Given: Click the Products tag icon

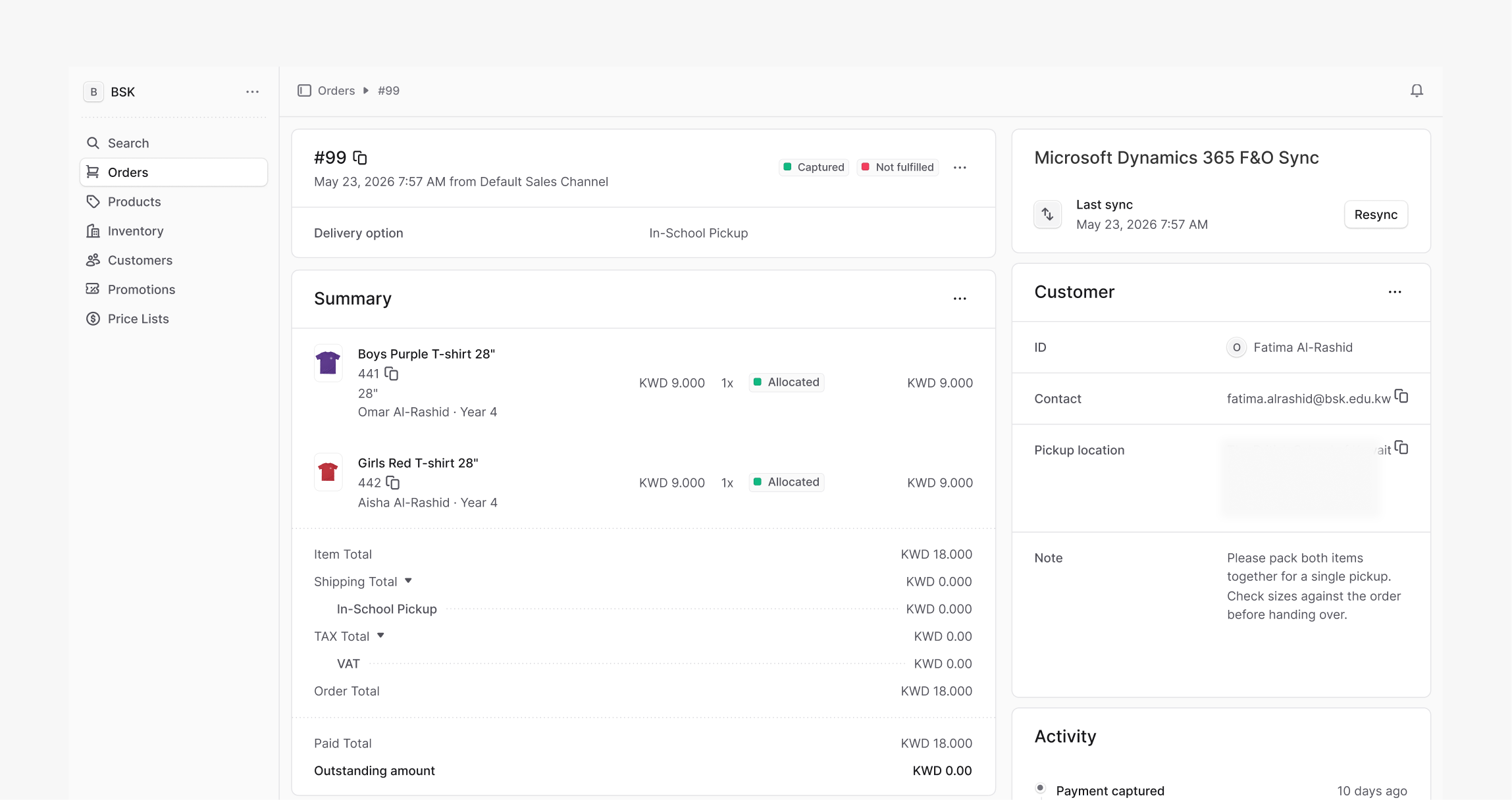Looking at the screenshot, I should click(93, 202).
